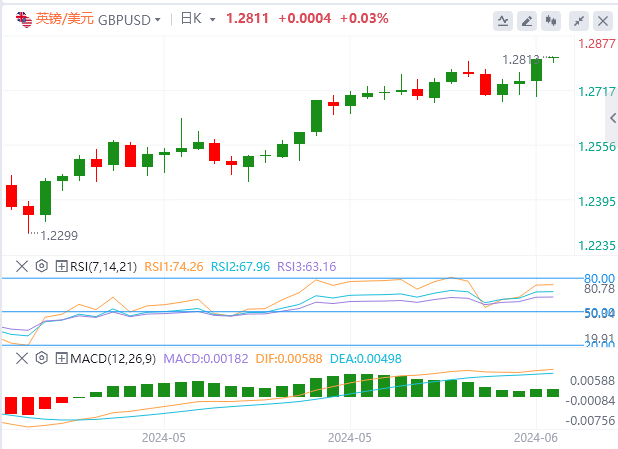Expand the right side panel arrow
The height and width of the screenshot is (449, 618).
pos(612,118)
